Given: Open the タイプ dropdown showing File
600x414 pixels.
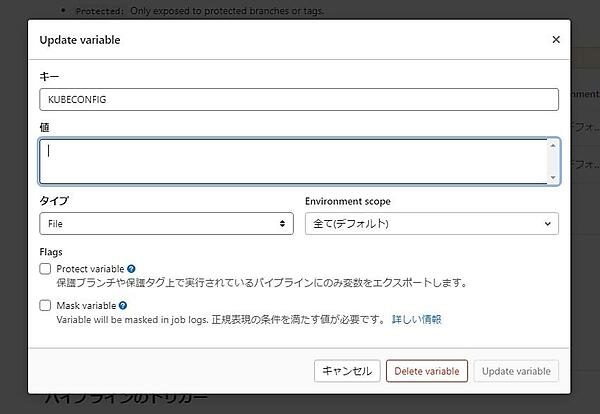Looking at the screenshot, I should click(166, 224).
